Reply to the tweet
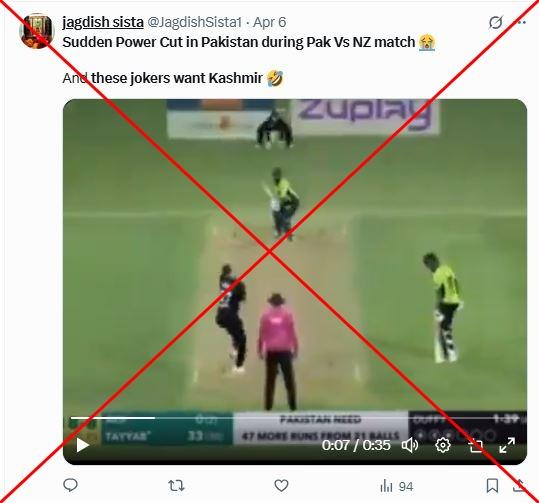 (x=71, y=485)
